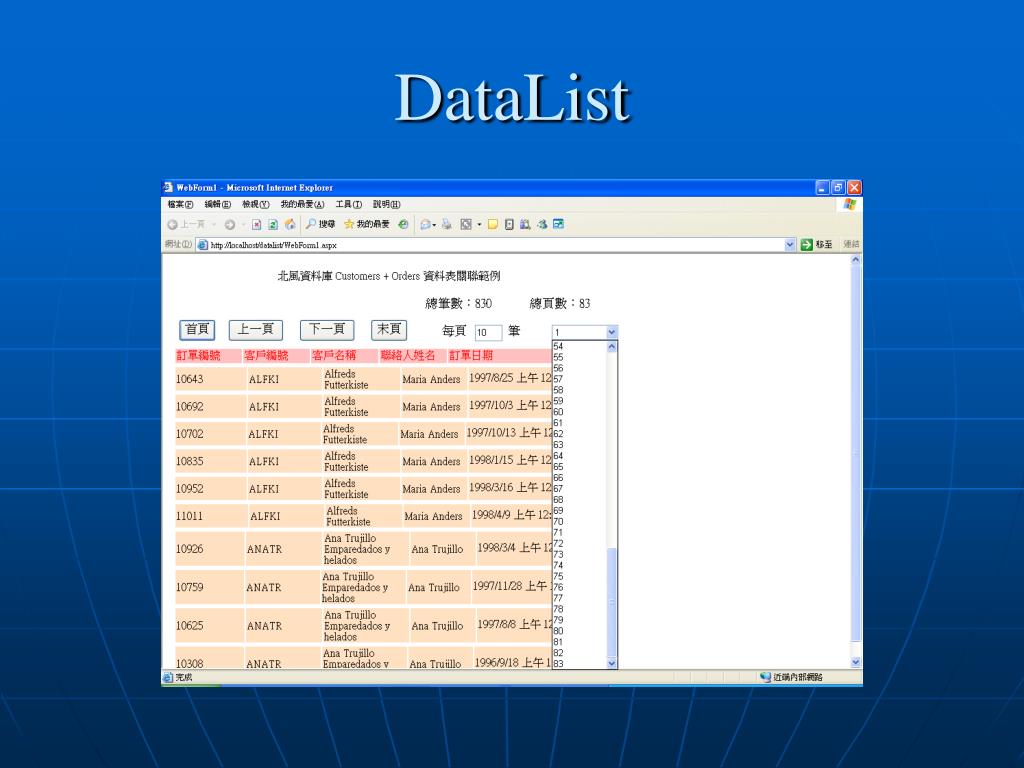This screenshot has height=768, width=1024.
Task: Open Favorites (我的最愛) star toolbar button
Action: pyautogui.click(x=367, y=224)
